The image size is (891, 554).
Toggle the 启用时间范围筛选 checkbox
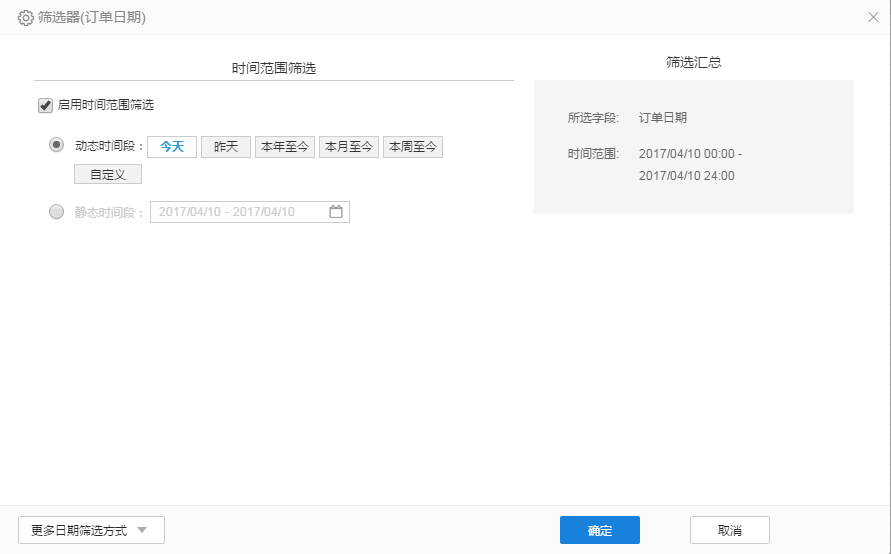pos(45,105)
